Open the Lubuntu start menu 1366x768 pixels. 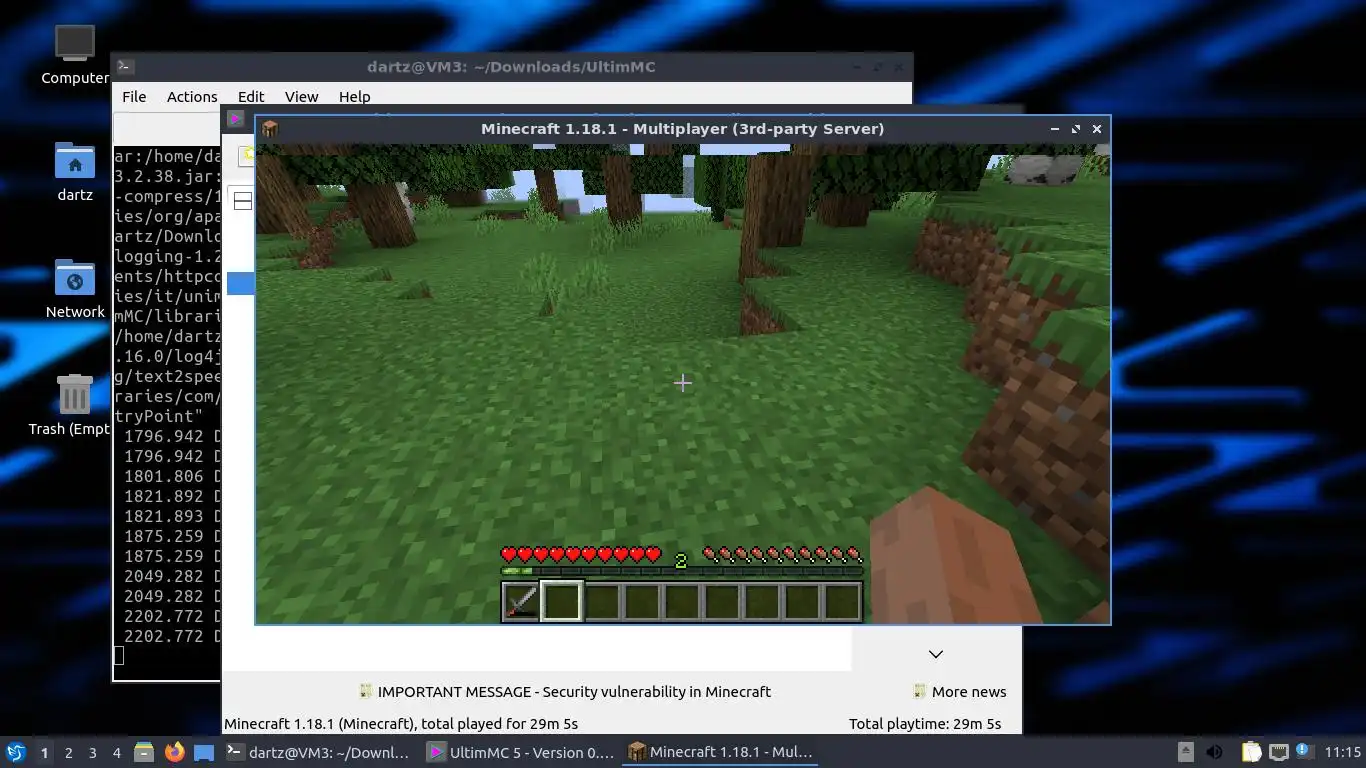[x=15, y=752]
